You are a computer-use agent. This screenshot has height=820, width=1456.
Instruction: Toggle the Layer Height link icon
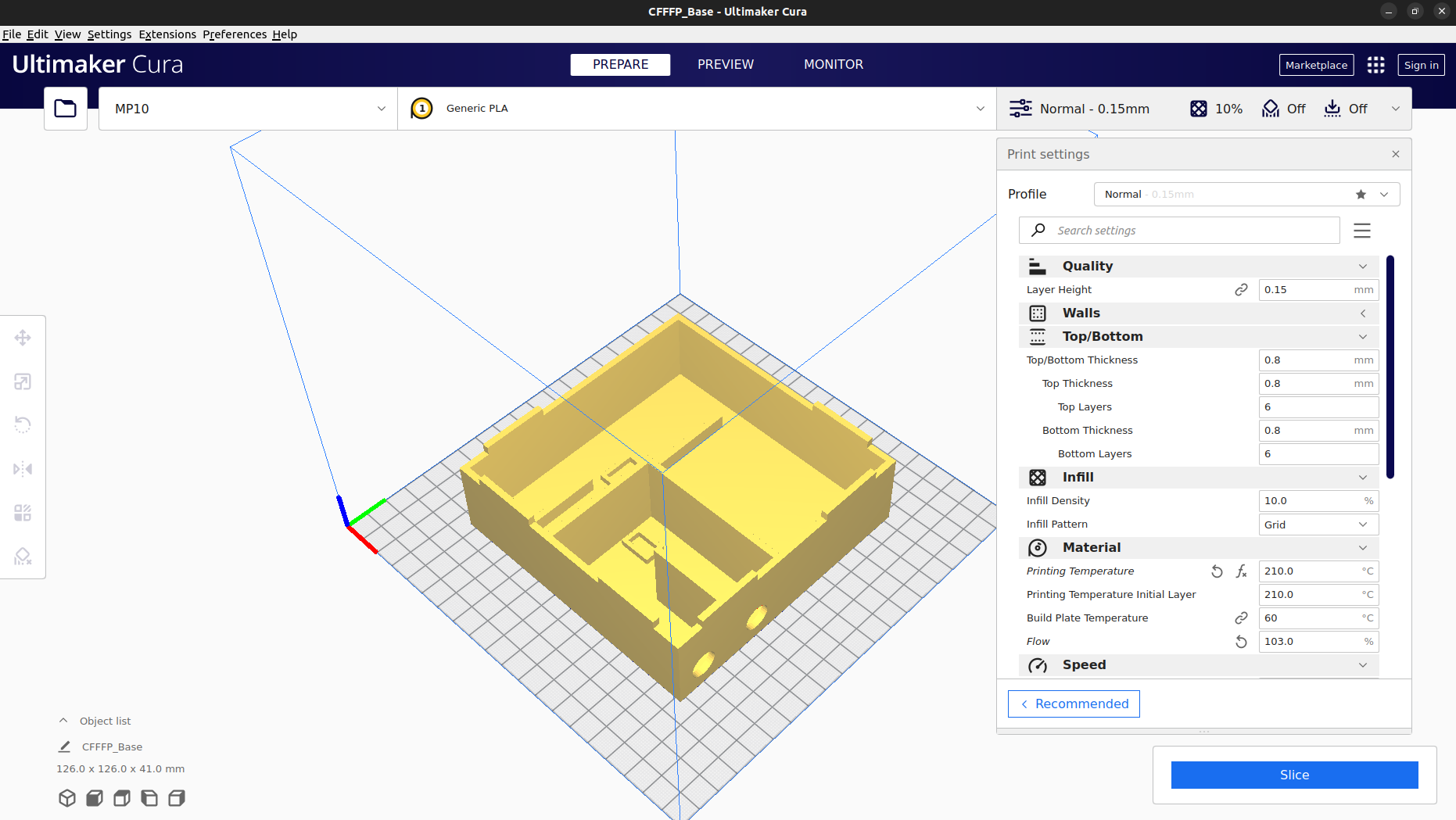click(x=1241, y=290)
